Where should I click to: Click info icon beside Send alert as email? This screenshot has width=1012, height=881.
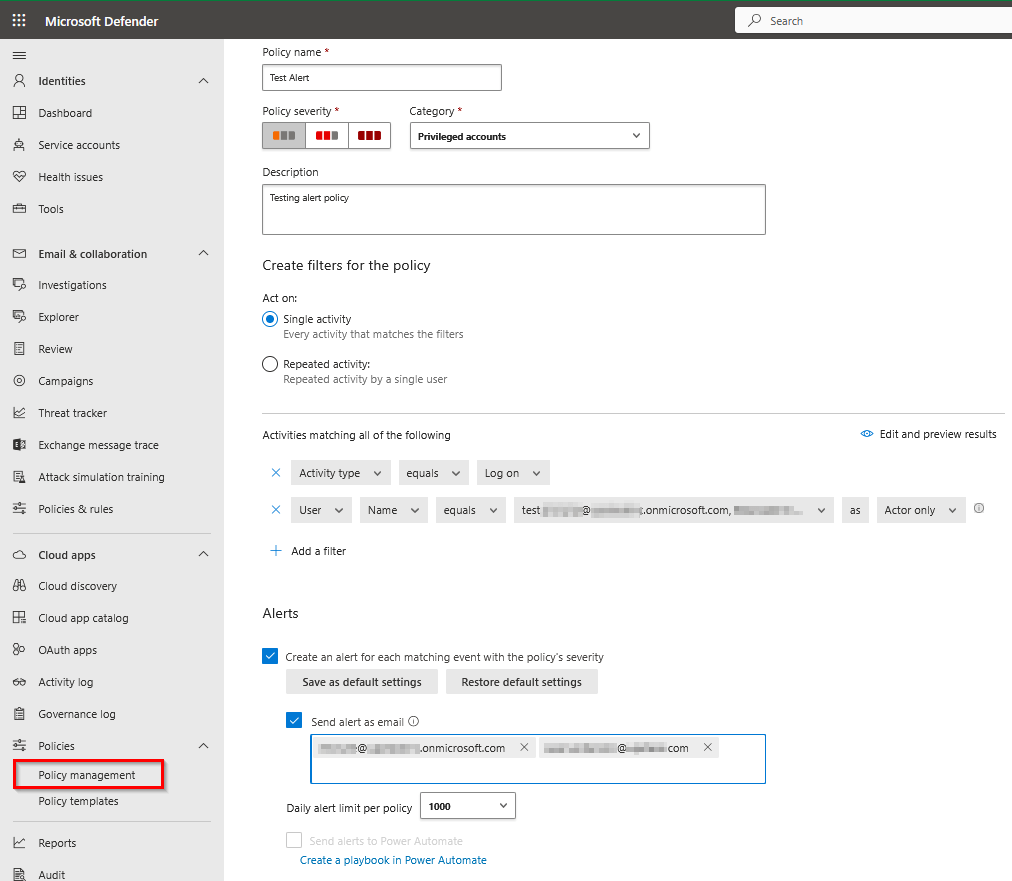point(414,722)
